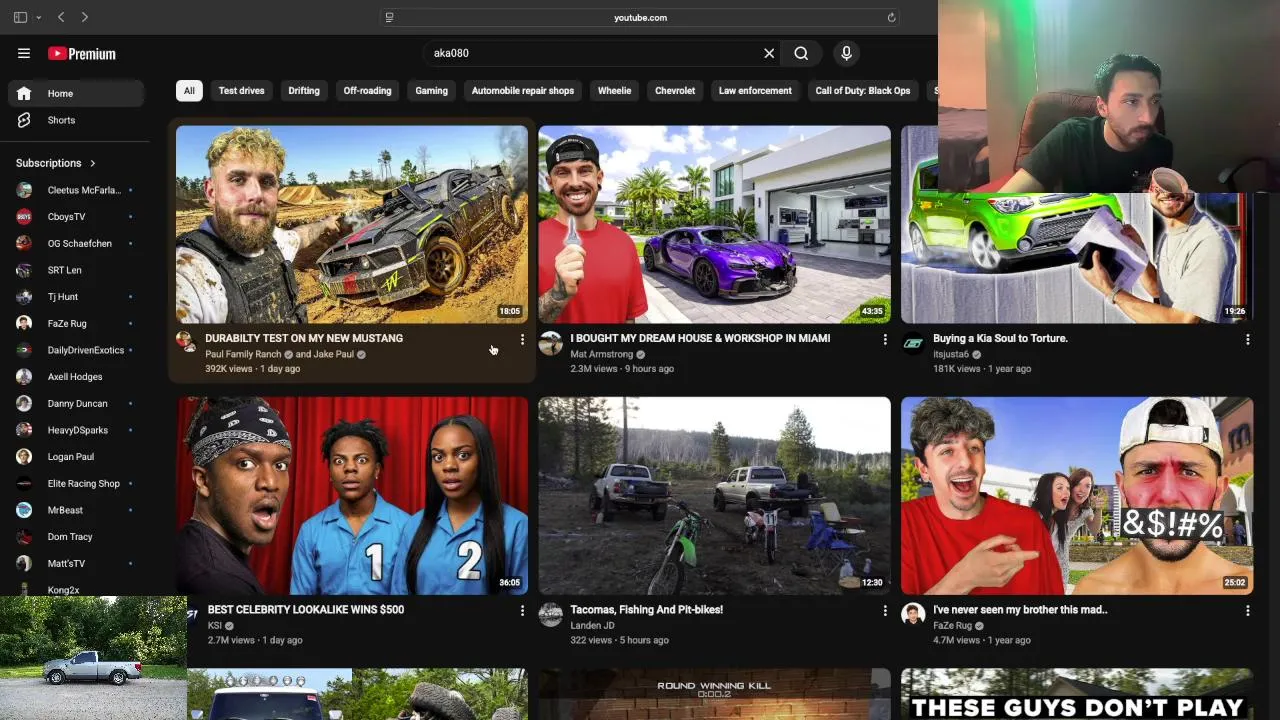The width and height of the screenshot is (1280, 720).
Task: Open the YouTube hamburger guide menu
Action: [x=24, y=53]
